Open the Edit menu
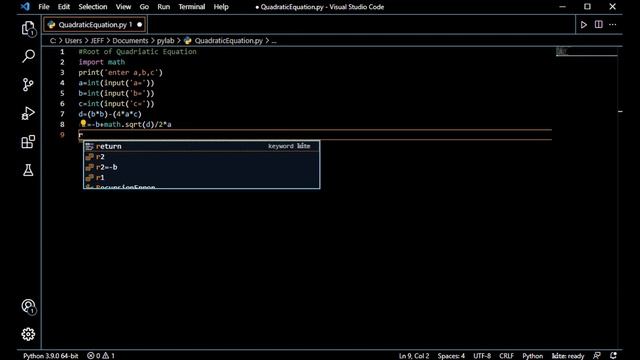 pyautogui.click(x=64, y=7)
